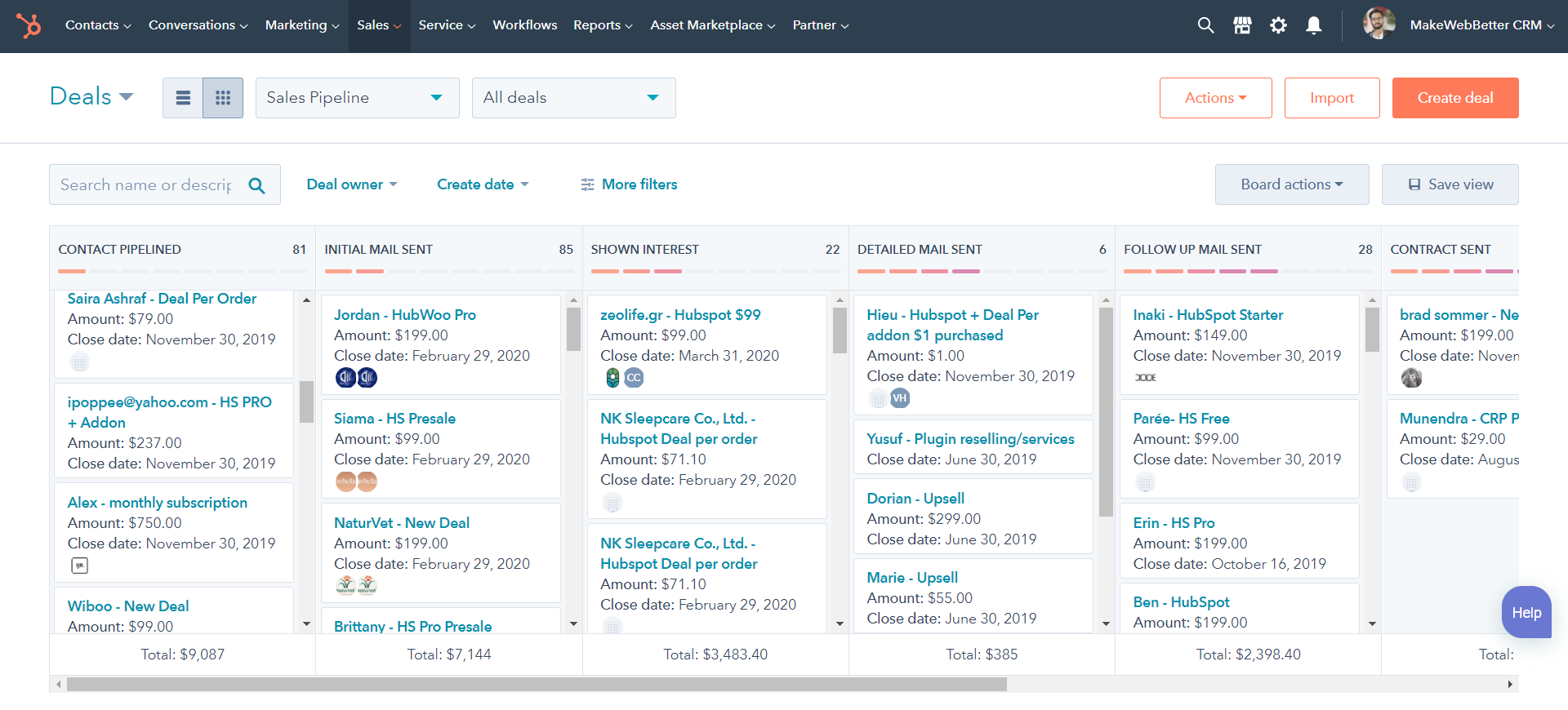The width and height of the screenshot is (1568, 710).
Task: Expand the All deals filter dropdown
Action: tap(573, 98)
